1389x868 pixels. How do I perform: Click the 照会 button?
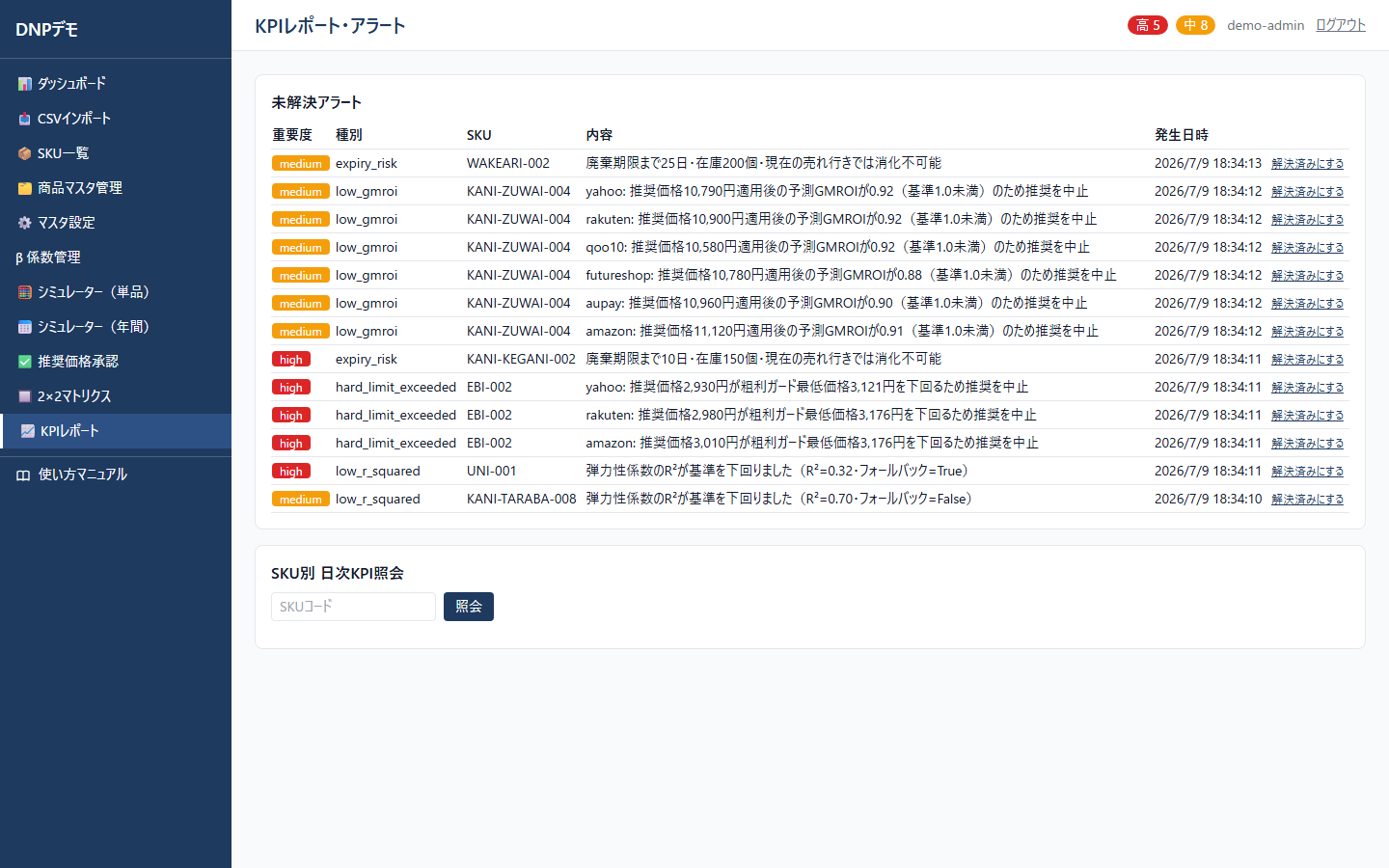469,607
